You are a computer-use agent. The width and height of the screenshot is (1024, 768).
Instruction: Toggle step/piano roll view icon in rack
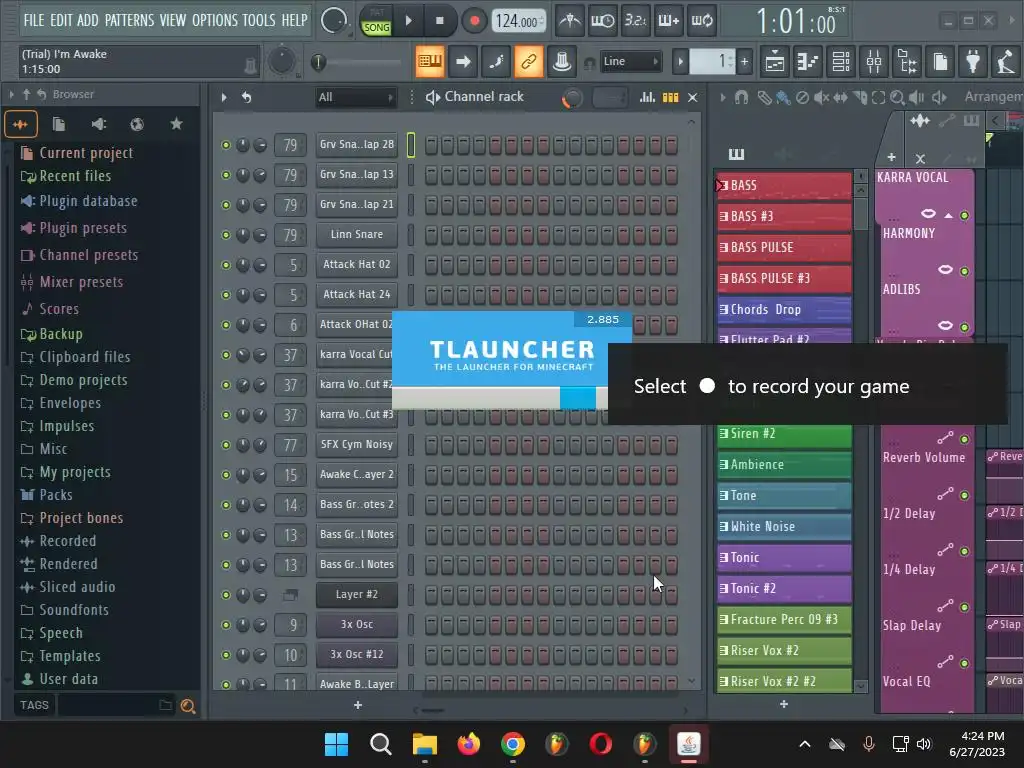[x=671, y=97]
